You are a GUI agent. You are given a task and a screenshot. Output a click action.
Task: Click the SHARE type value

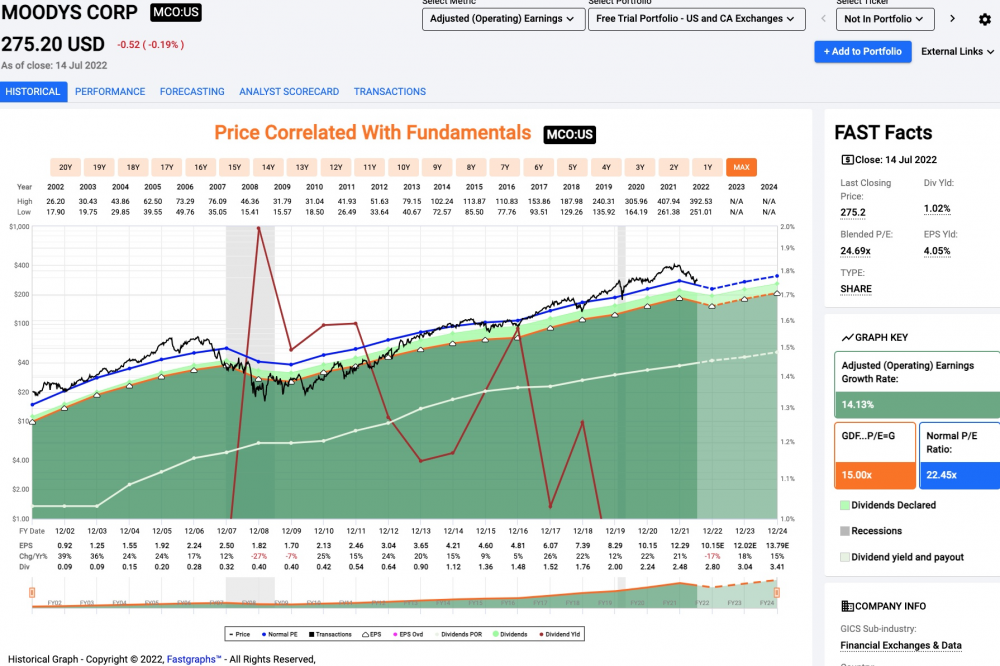(x=856, y=289)
